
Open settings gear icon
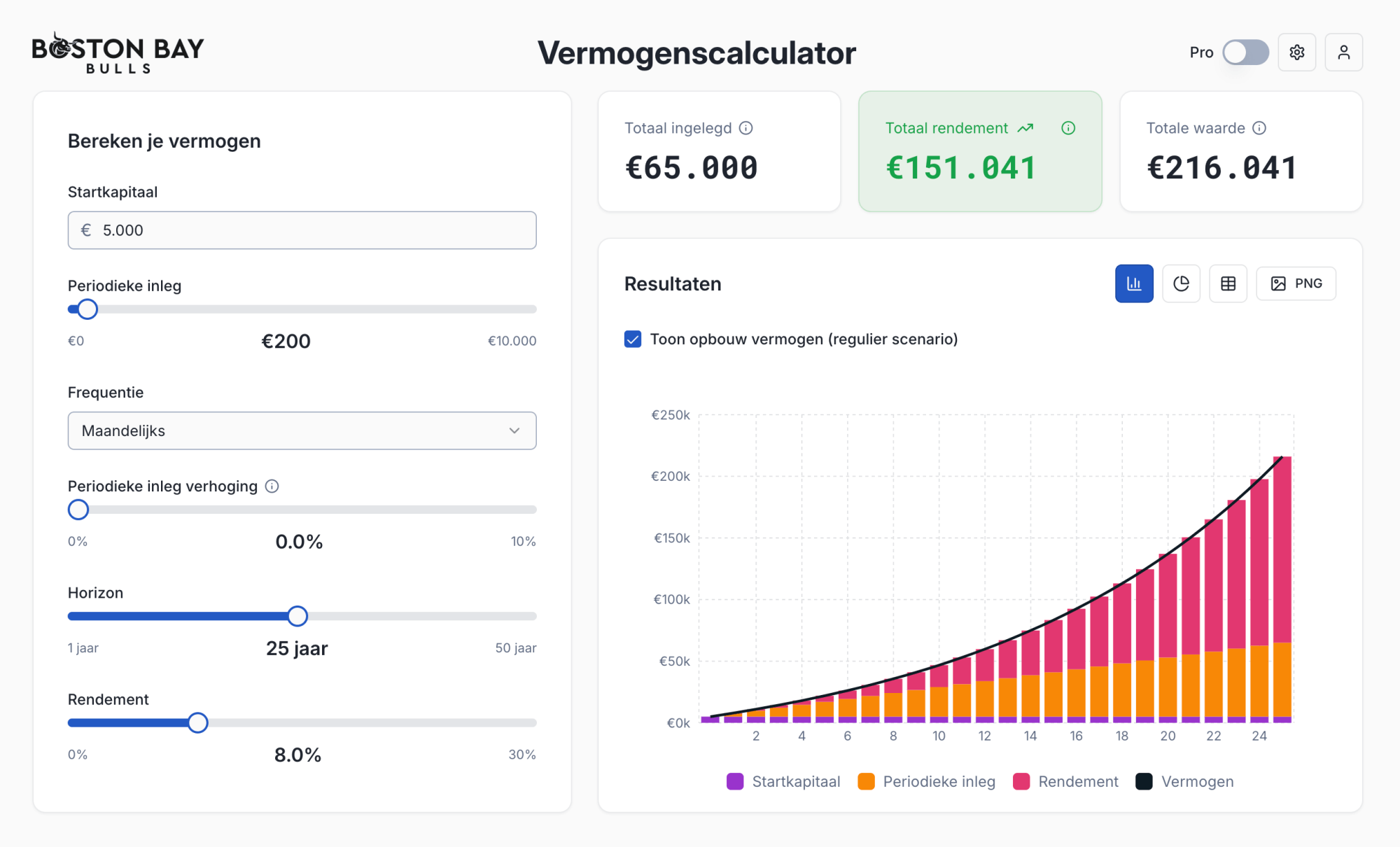(1296, 52)
